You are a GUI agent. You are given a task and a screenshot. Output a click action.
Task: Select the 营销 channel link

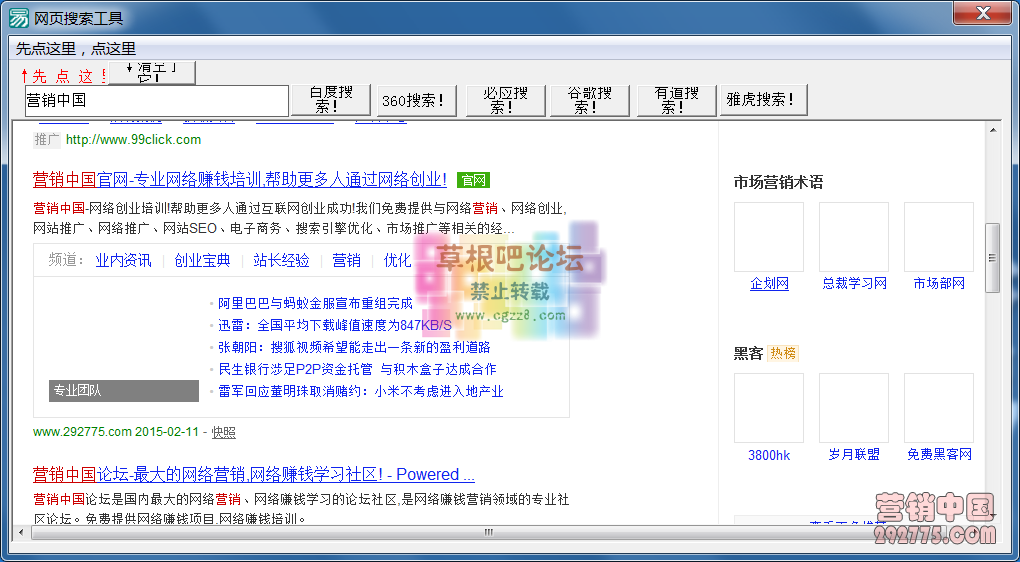346,261
